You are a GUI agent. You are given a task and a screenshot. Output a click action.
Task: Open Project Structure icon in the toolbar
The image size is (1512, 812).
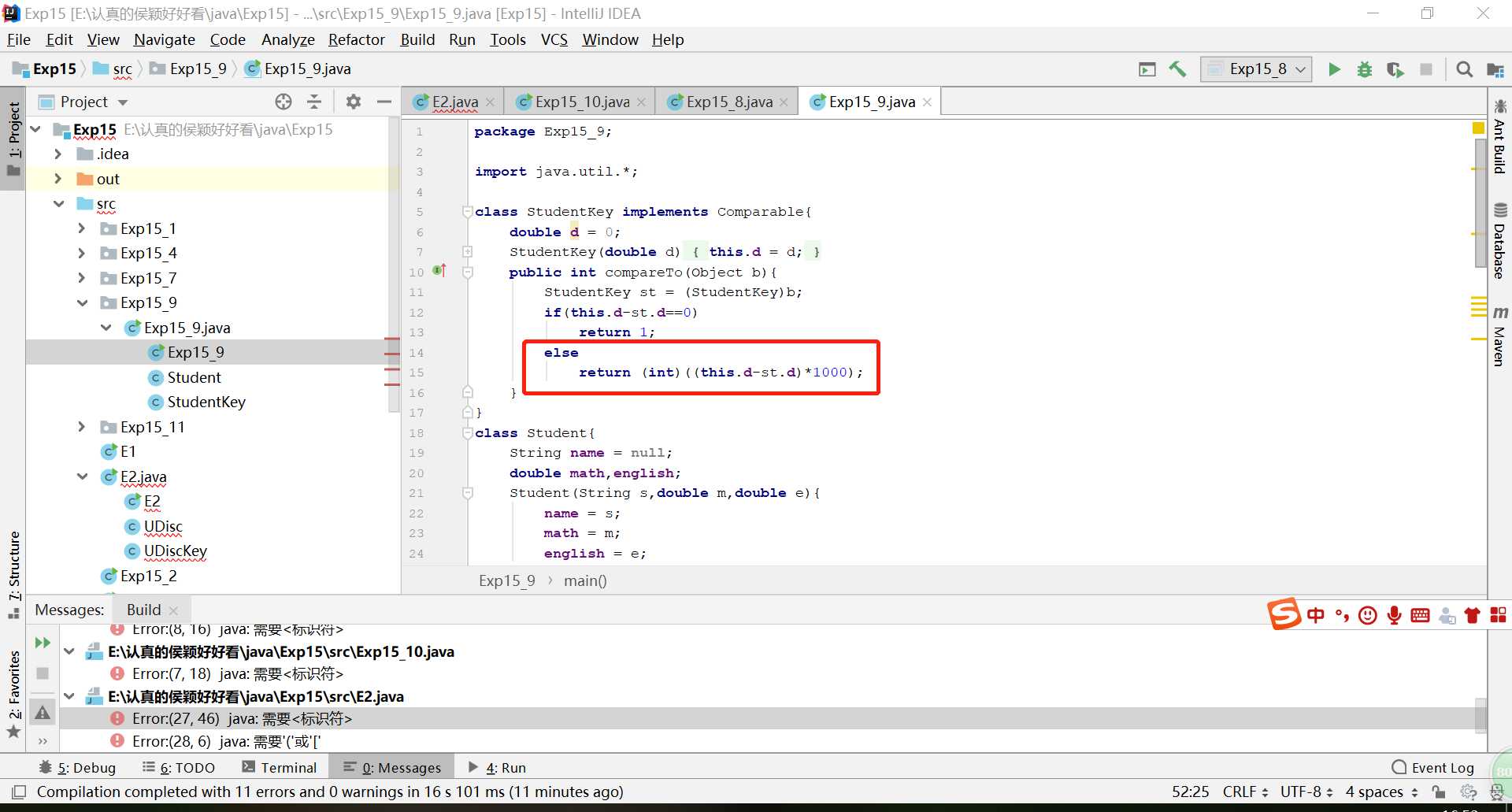(1495, 70)
